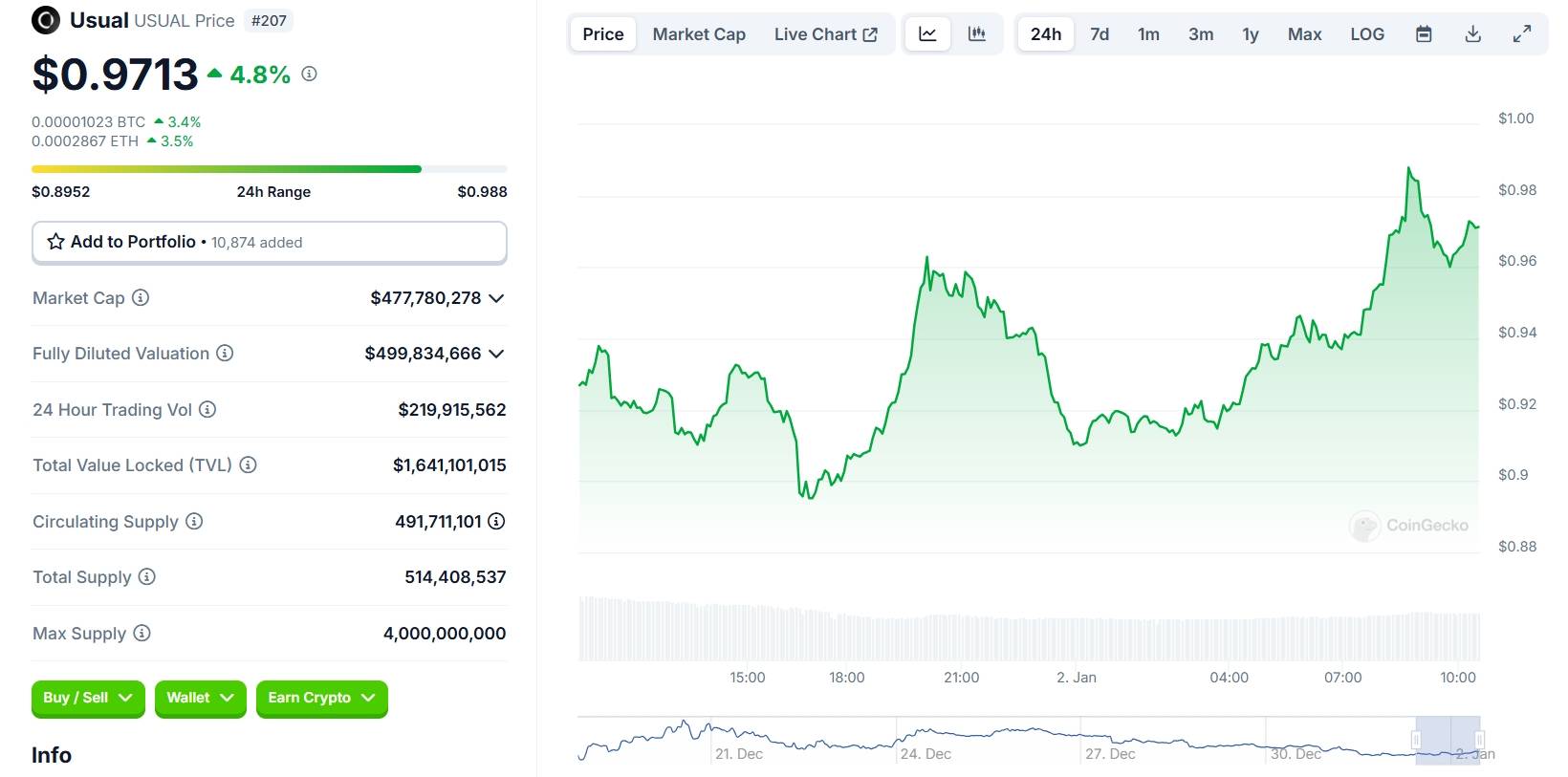Click Add to Portfolio button
The height and width of the screenshot is (777, 1568).
click(x=270, y=243)
